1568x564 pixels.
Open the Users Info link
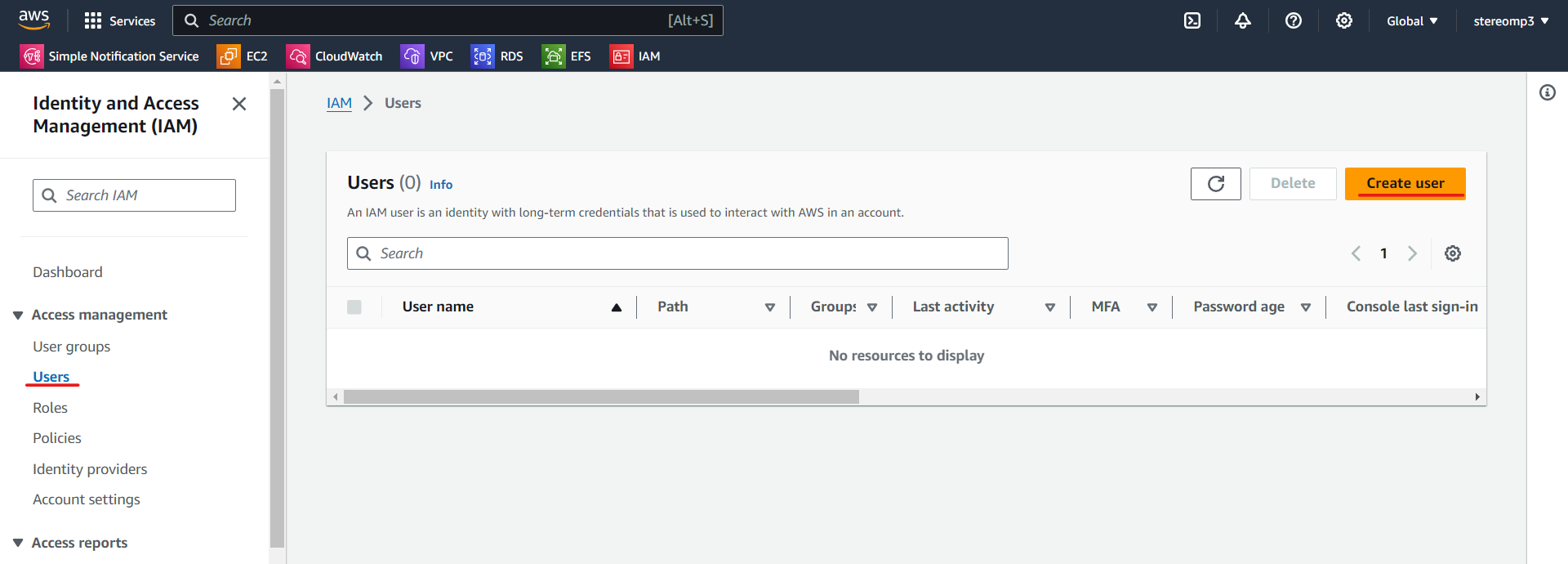(441, 185)
